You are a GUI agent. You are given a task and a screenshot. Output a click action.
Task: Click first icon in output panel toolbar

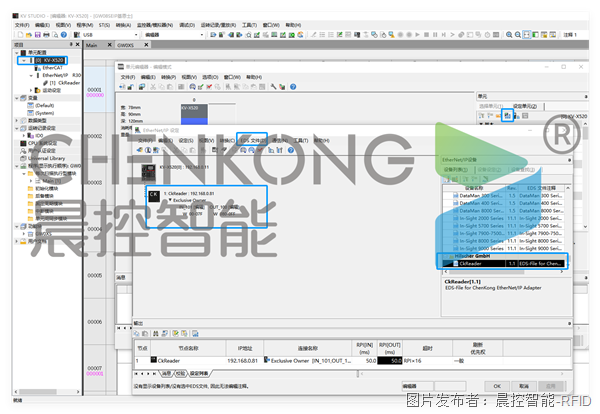click(x=137, y=333)
